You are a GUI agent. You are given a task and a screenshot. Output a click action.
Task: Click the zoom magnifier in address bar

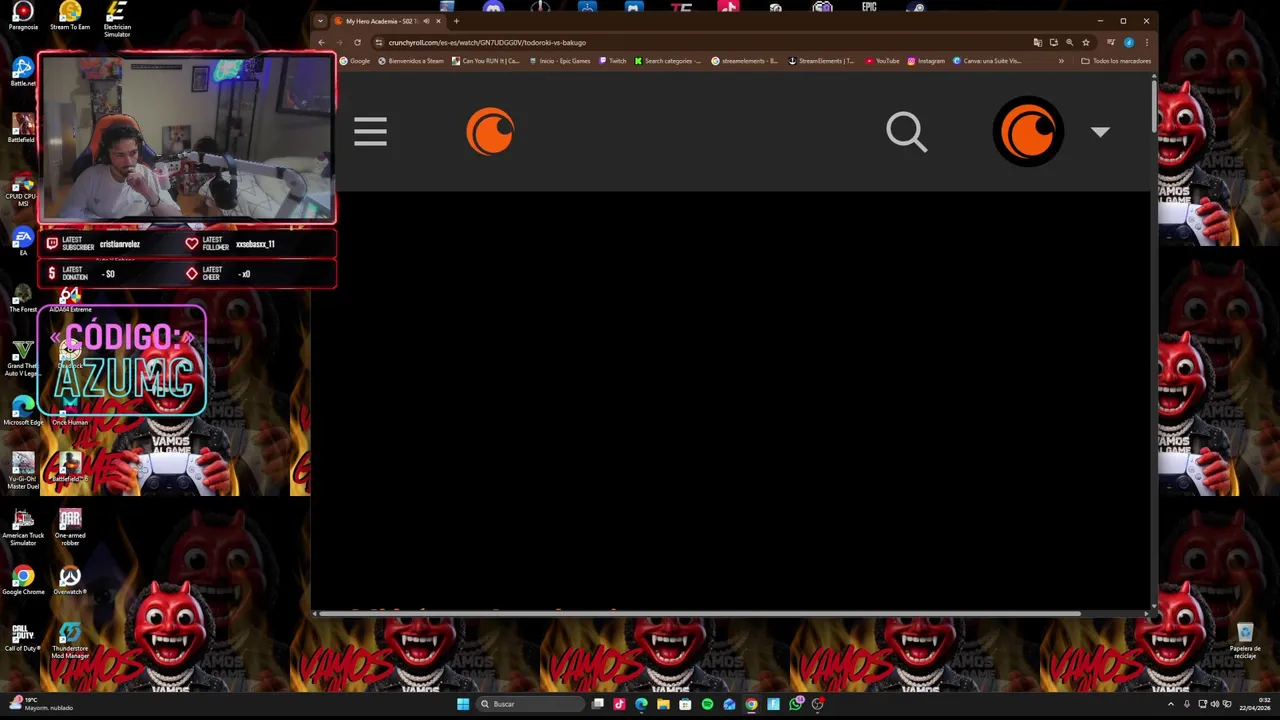point(1069,42)
